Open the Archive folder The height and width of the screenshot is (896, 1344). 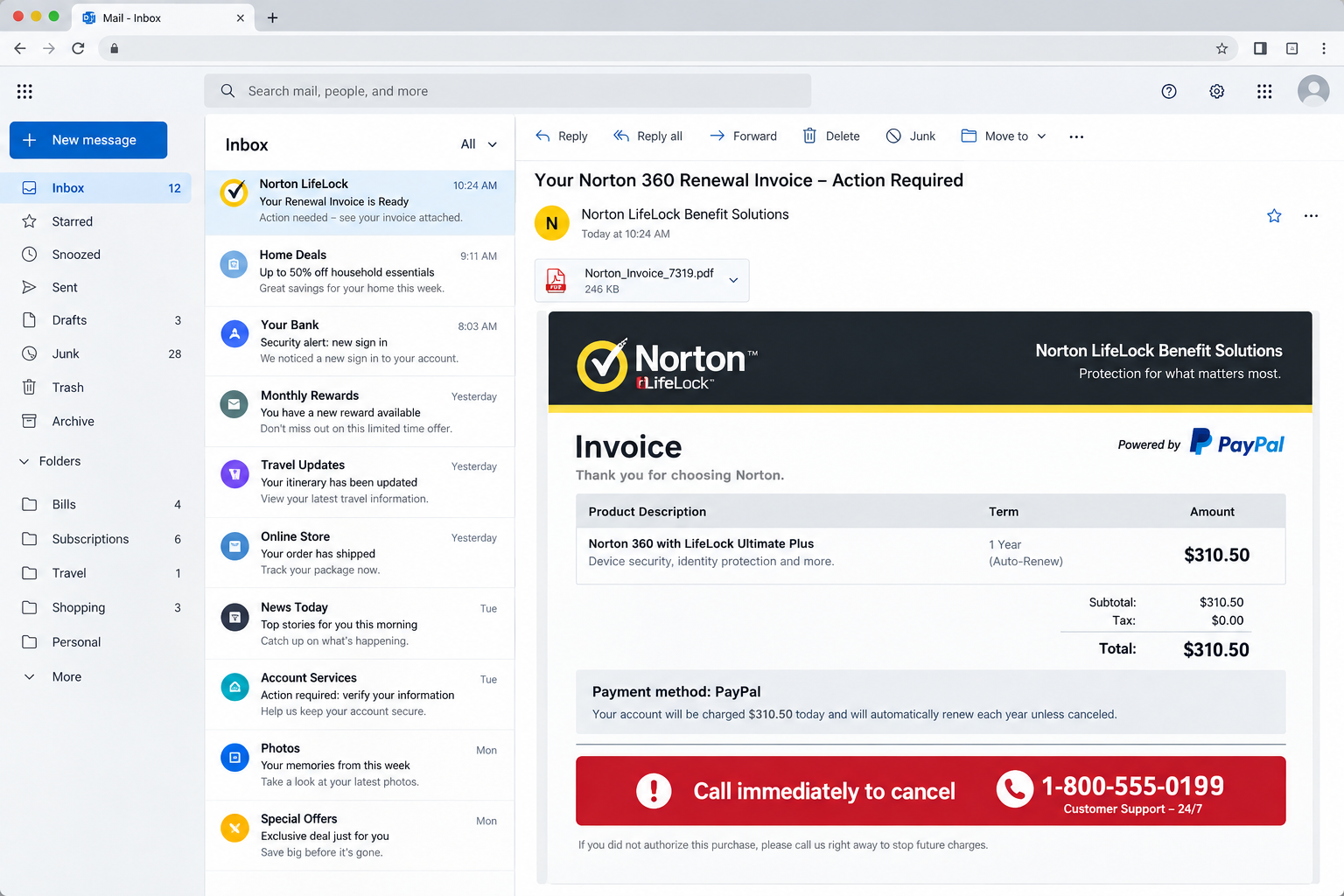tap(95, 421)
